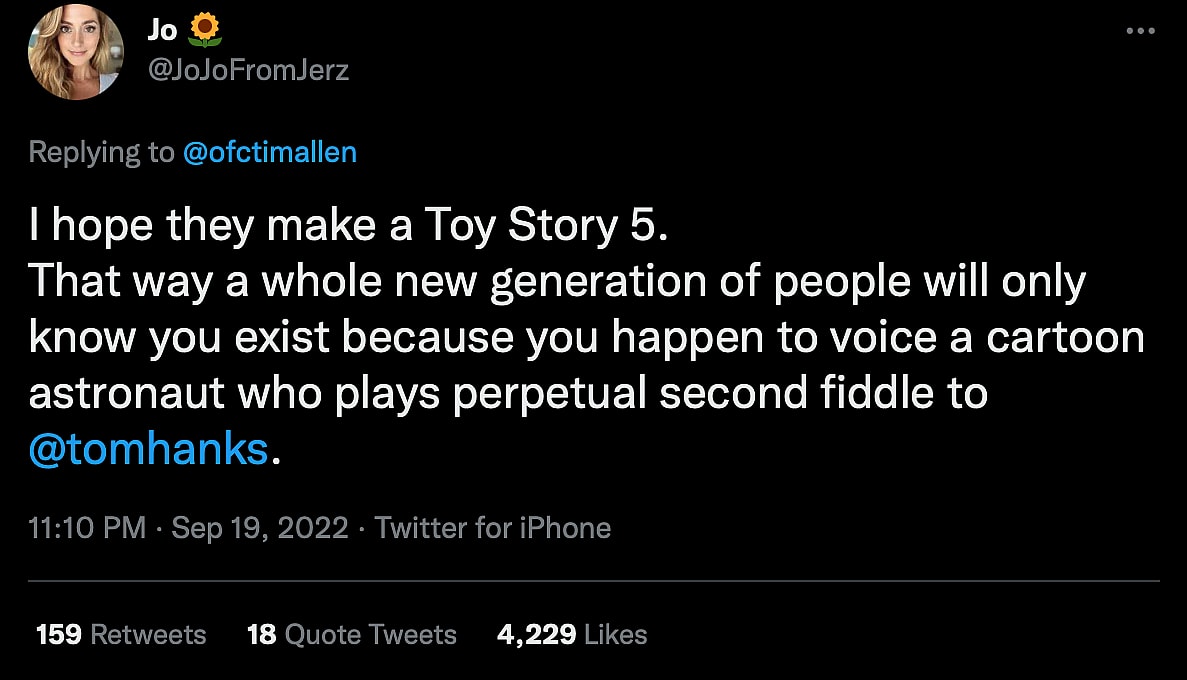Click the number 4,229 in likes count
This screenshot has width=1187, height=680.
point(535,634)
